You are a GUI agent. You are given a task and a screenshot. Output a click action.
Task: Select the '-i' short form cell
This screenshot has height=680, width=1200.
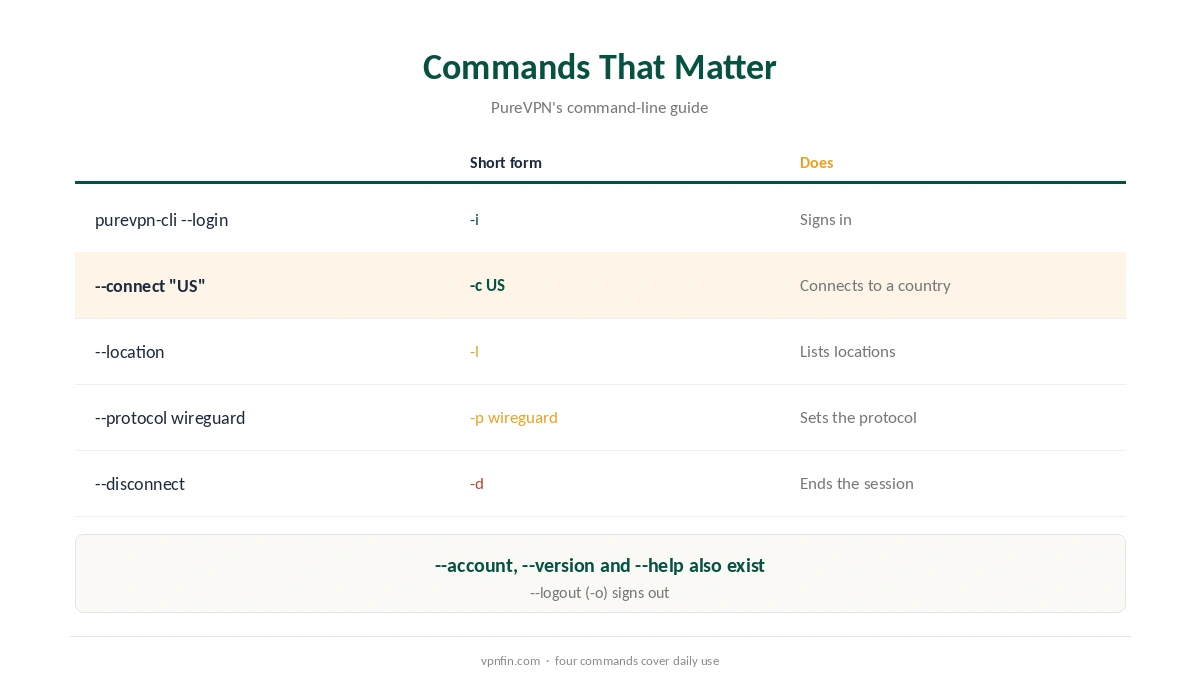[474, 219]
